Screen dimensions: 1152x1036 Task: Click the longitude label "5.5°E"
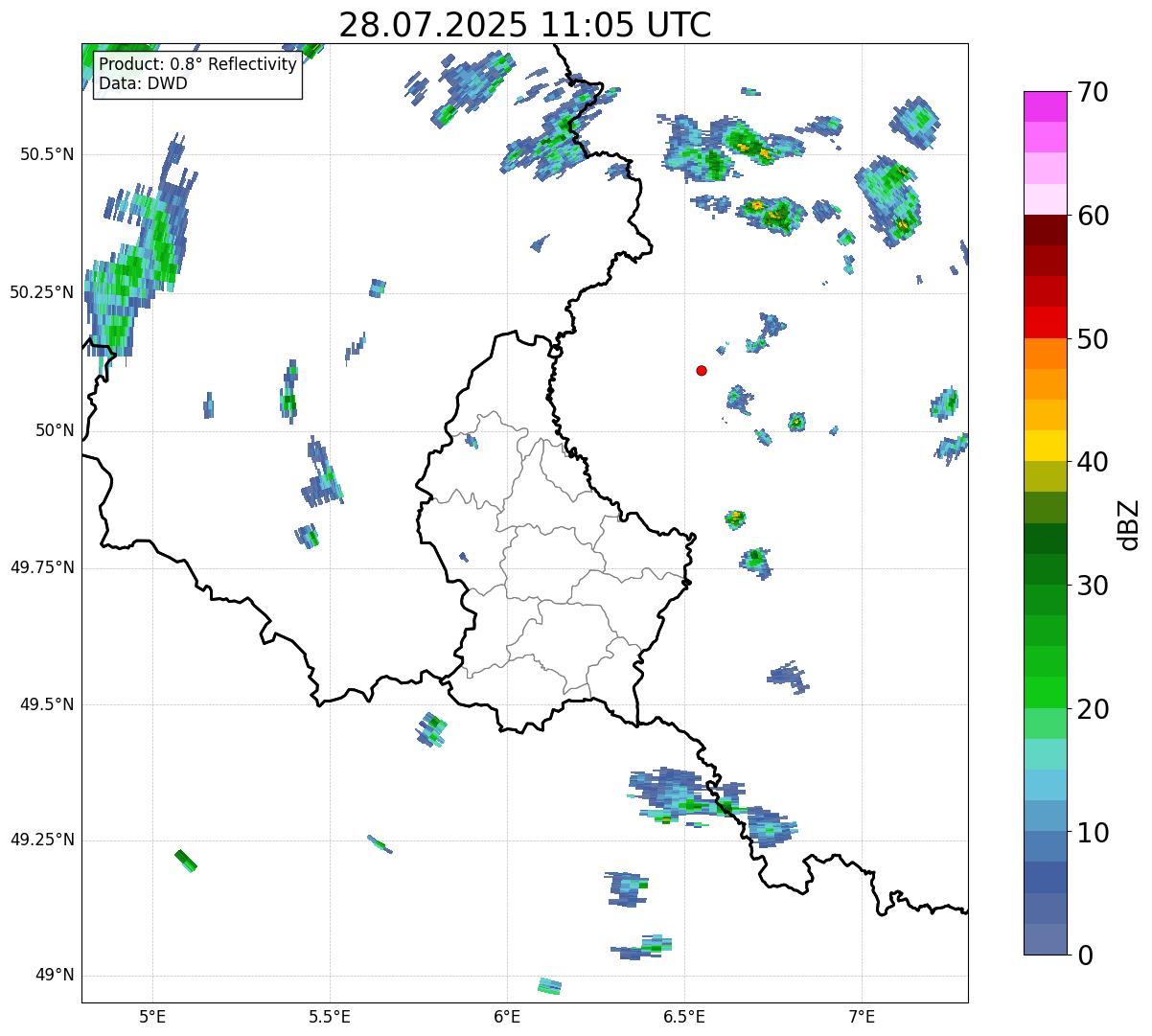(x=330, y=1016)
